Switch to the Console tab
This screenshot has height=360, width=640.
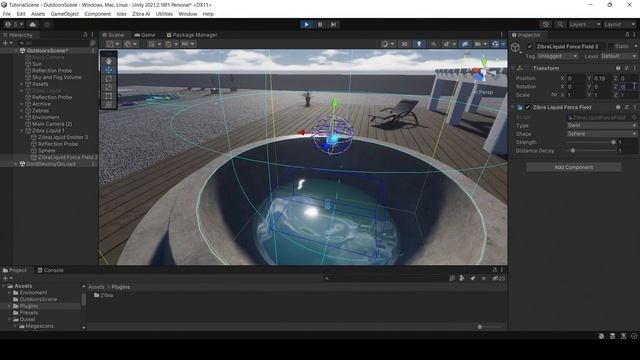[x=50, y=270]
